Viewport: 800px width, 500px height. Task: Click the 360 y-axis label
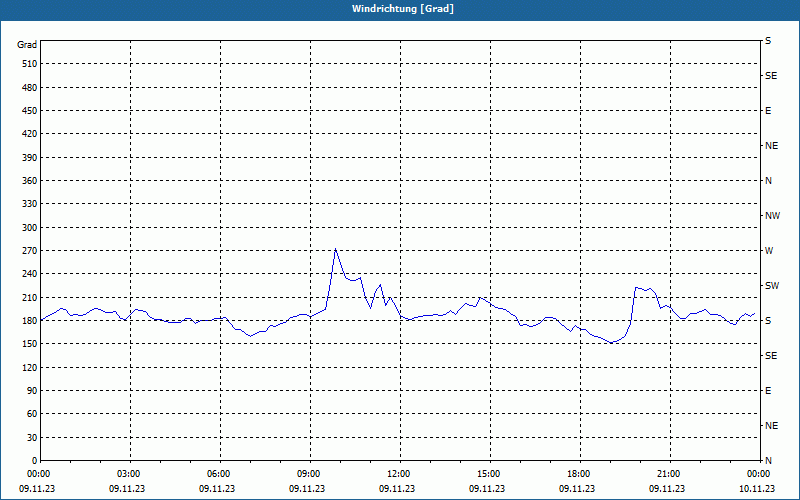(30, 181)
